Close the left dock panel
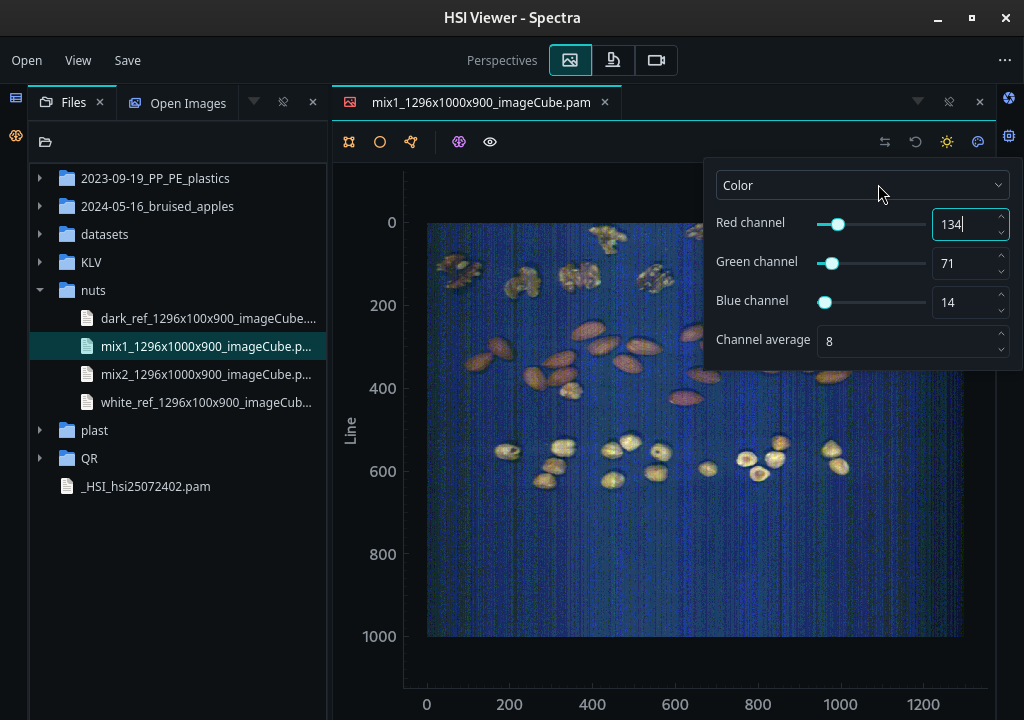This screenshot has height=720, width=1024. [x=313, y=102]
